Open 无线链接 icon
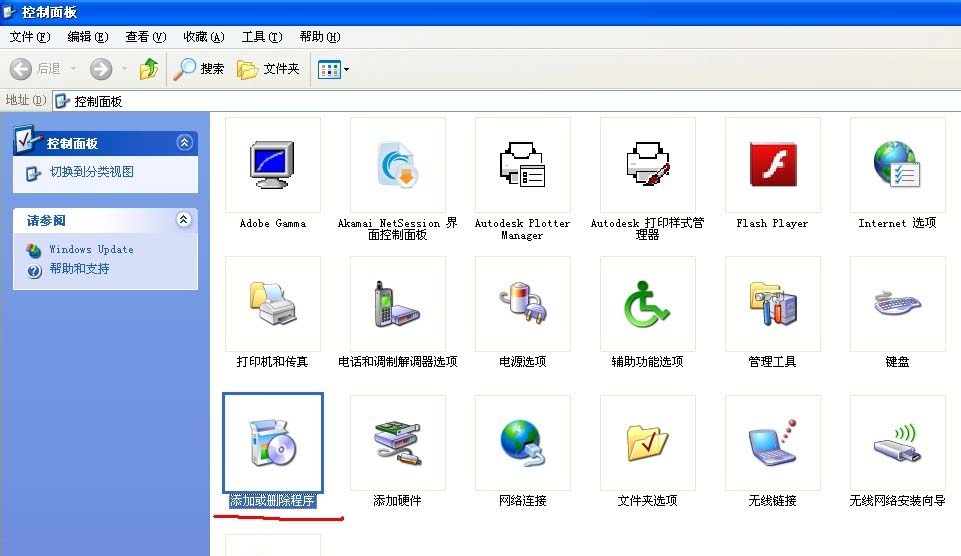Image resolution: width=961 pixels, height=556 pixels. tap(773, 443)
